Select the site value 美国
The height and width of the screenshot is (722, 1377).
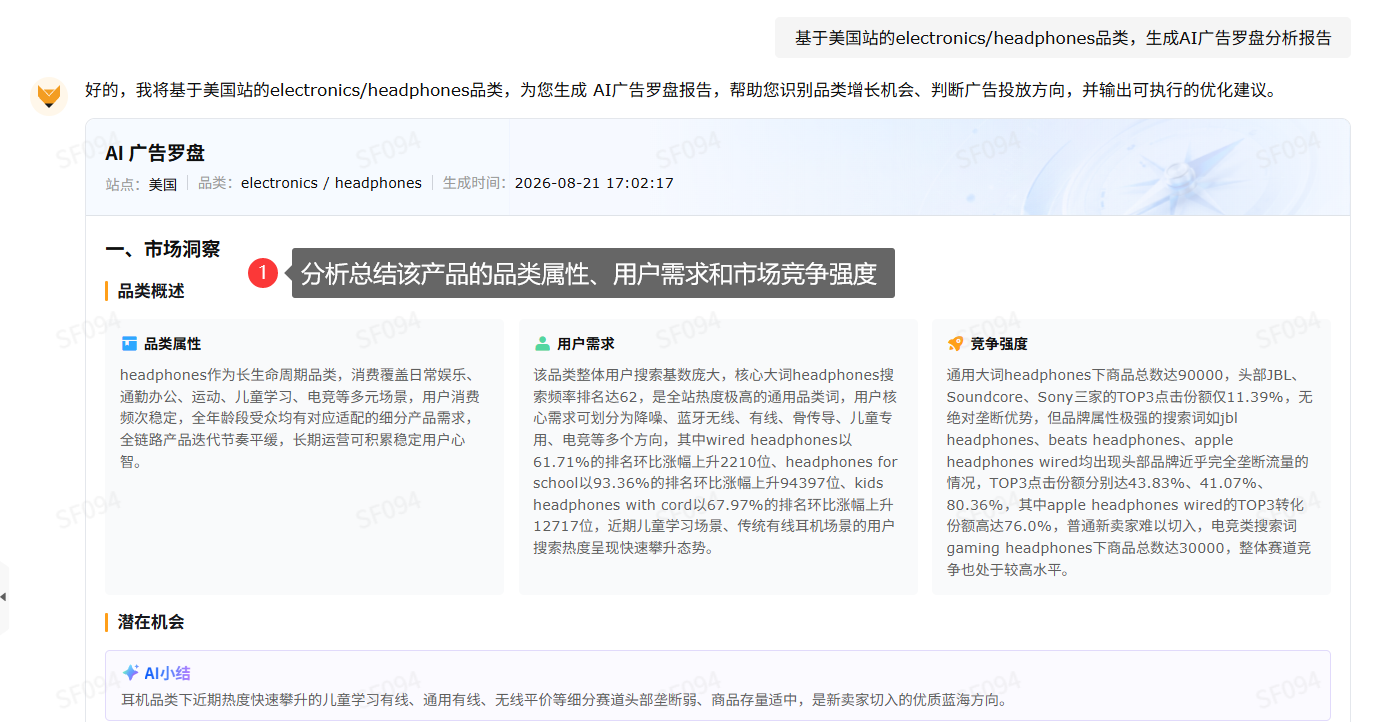pyautogui.click(x=163, y=184)
